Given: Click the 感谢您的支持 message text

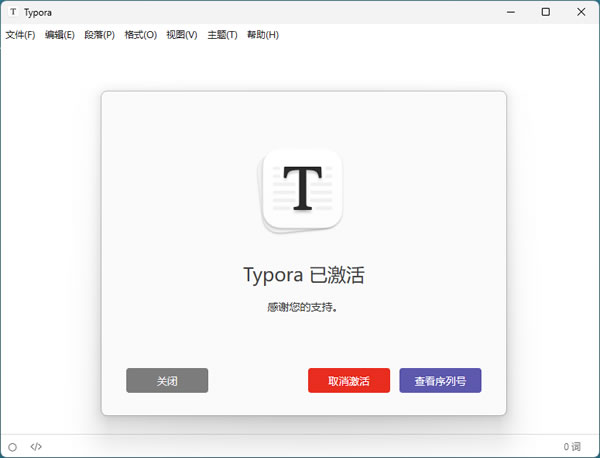Looking at the screenshot, I should tap(302, 307).
